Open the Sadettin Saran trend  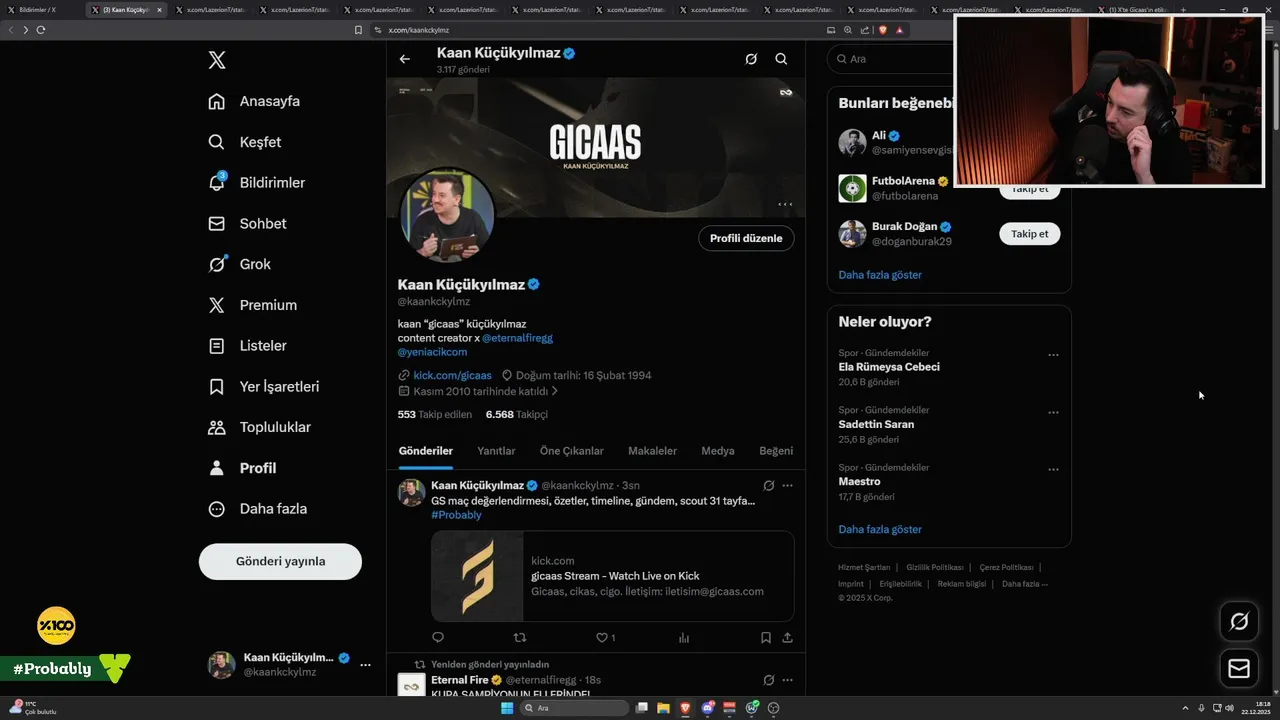pos(876,424)
